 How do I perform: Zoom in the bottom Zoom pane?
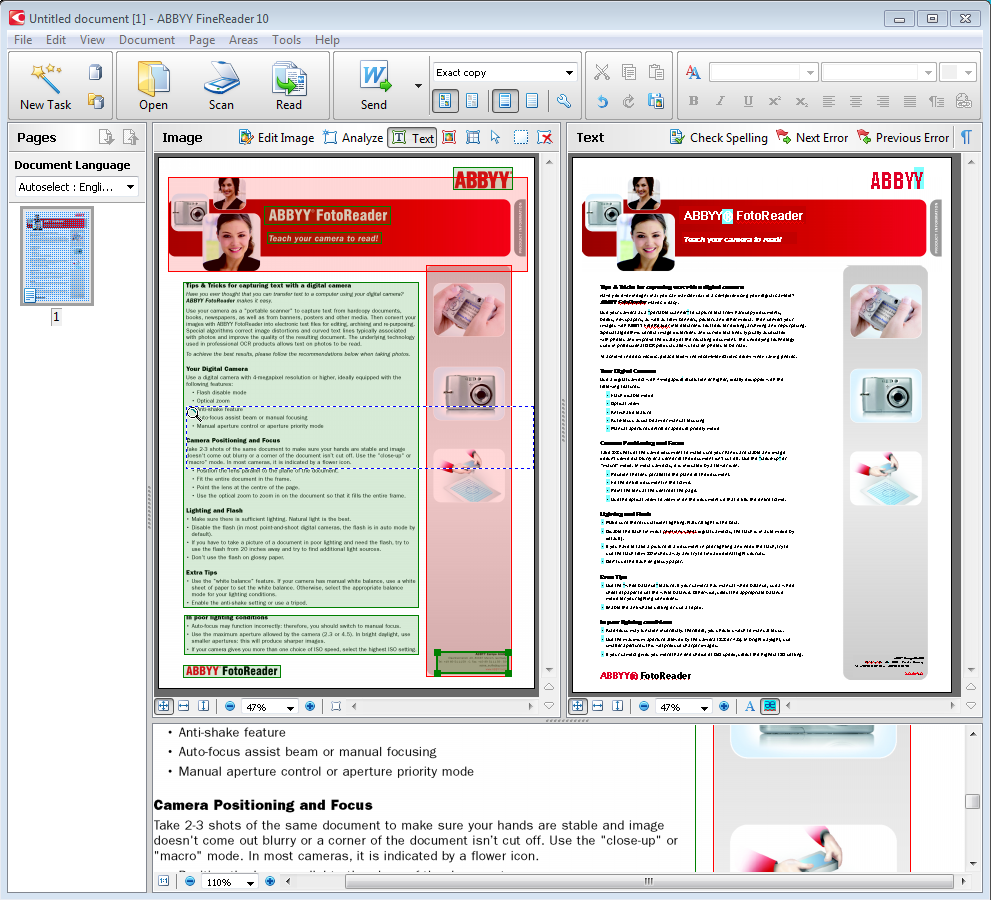tap(270, 881)
